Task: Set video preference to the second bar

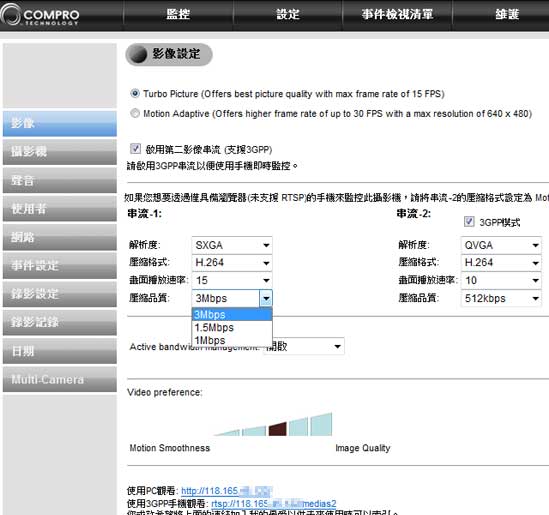Action: pyautogui.click(x=254, y=431)
